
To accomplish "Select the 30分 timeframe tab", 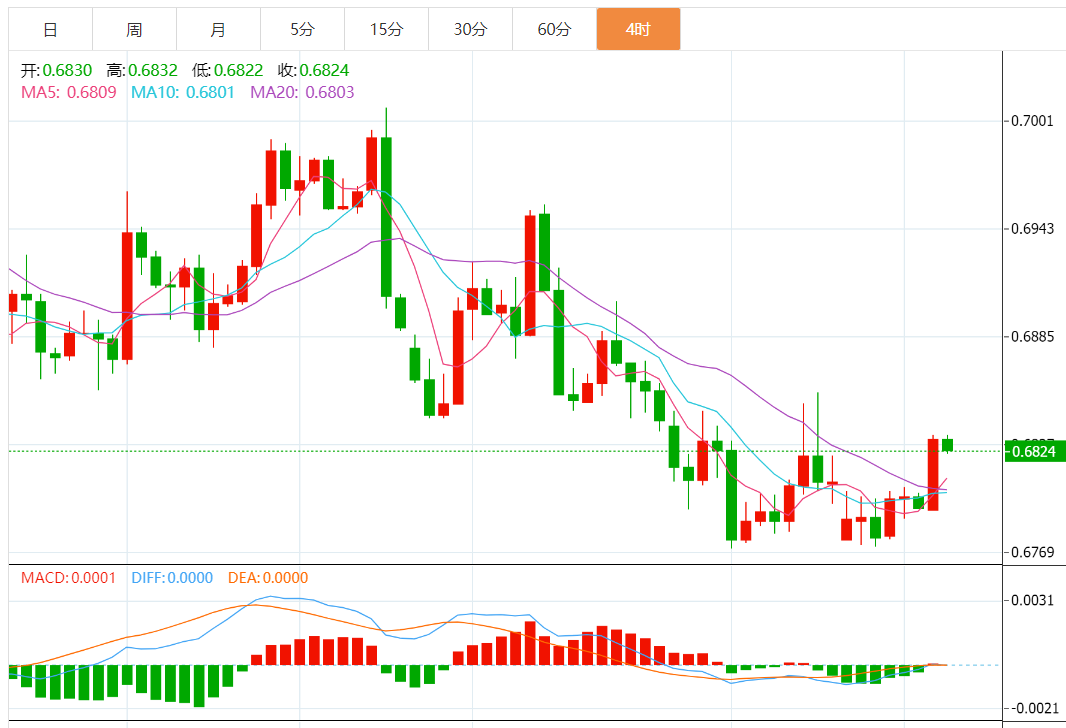I will click(470, 29).
